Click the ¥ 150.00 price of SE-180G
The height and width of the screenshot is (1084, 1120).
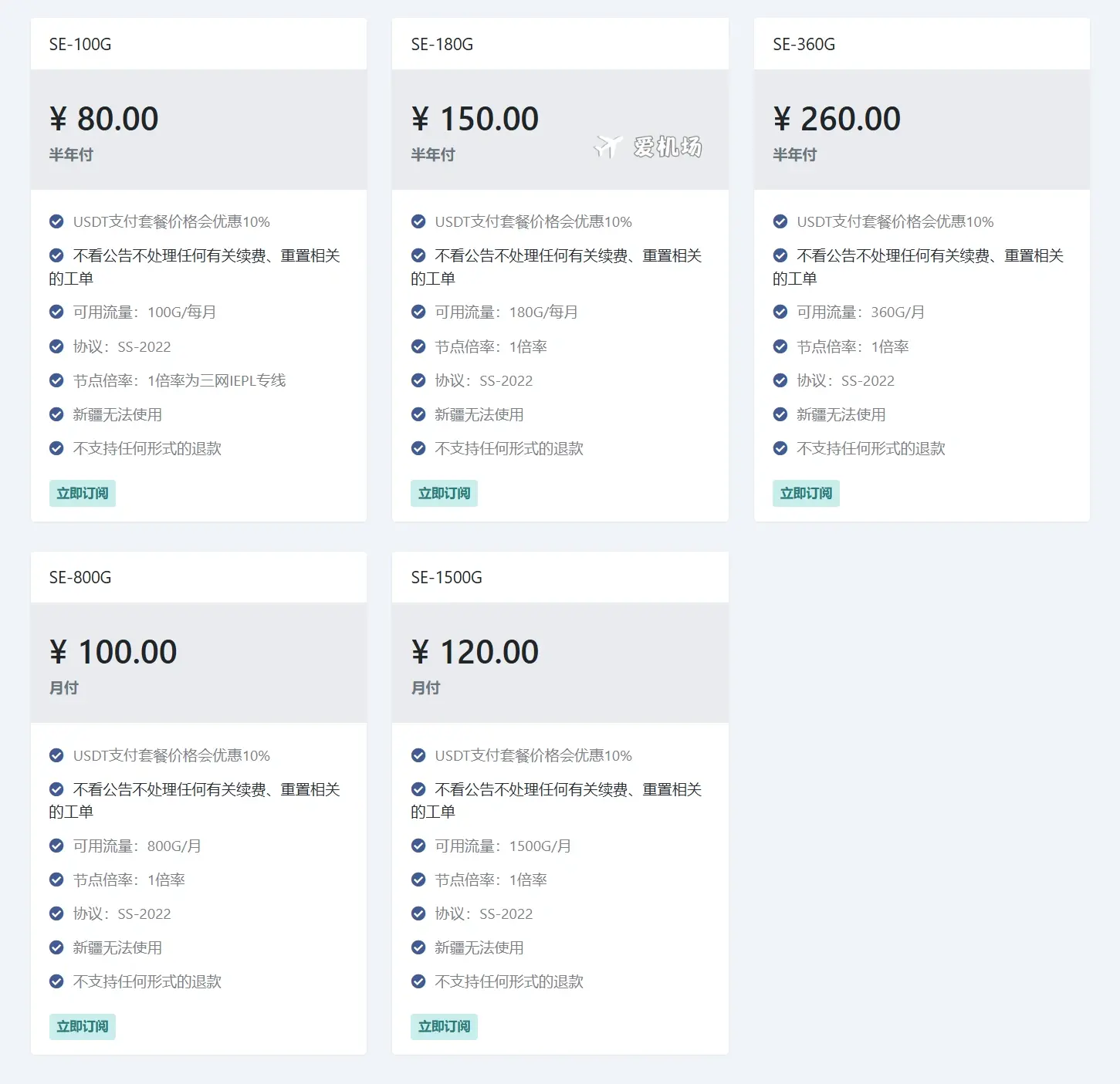click(x=475, y=119)
